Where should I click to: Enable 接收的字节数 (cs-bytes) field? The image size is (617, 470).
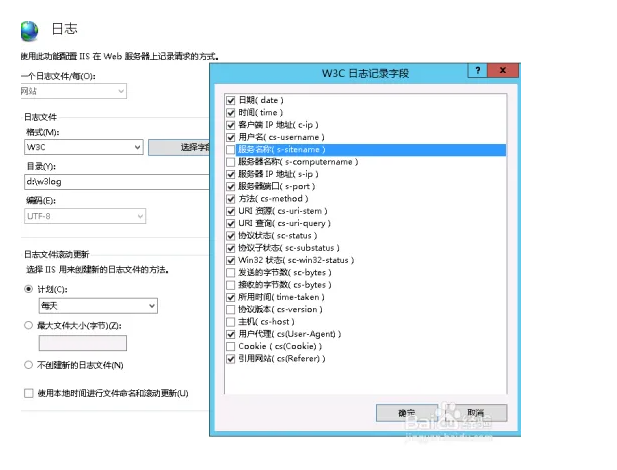click(x=231, y=285)
